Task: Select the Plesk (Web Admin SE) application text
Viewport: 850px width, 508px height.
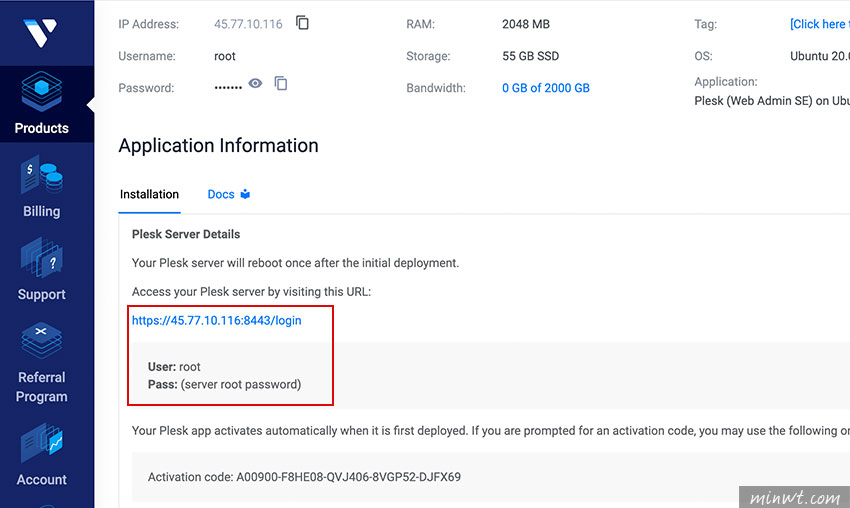Action: [x=772, y=101]
